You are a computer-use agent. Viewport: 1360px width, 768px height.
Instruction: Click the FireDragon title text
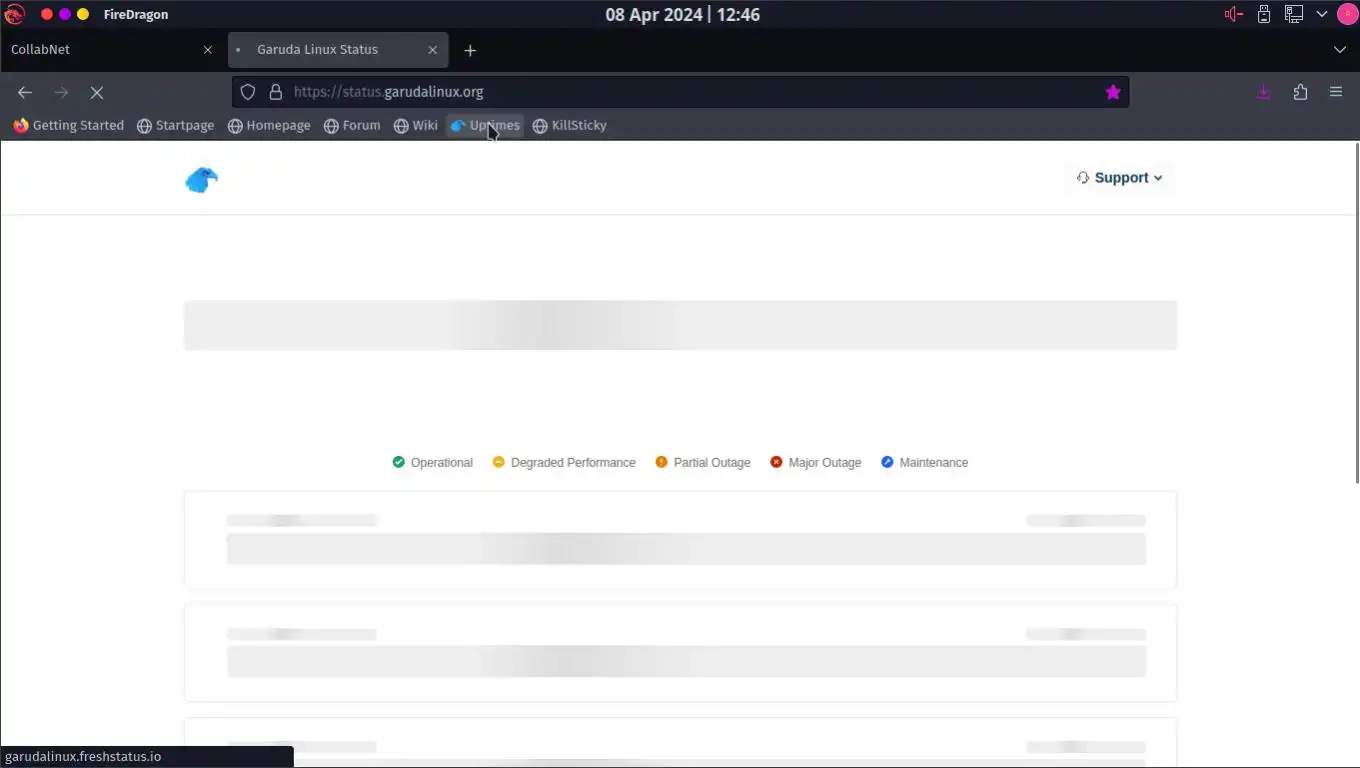(136, 14)
